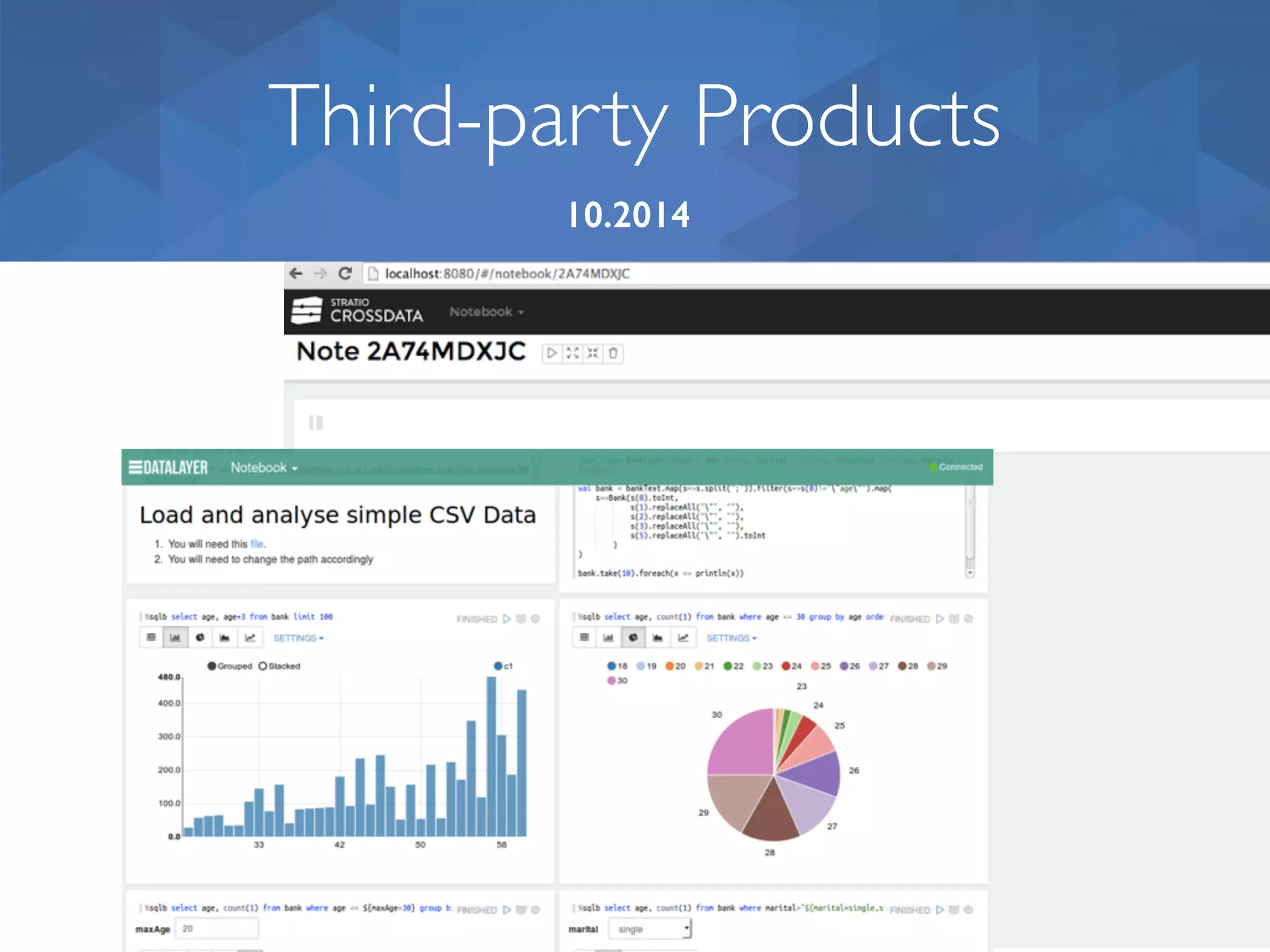The height and width of the screenshot is (952, 1270).
Task: Expand SETTINGS for the pie chart paragraph
Action: point(732,638)
